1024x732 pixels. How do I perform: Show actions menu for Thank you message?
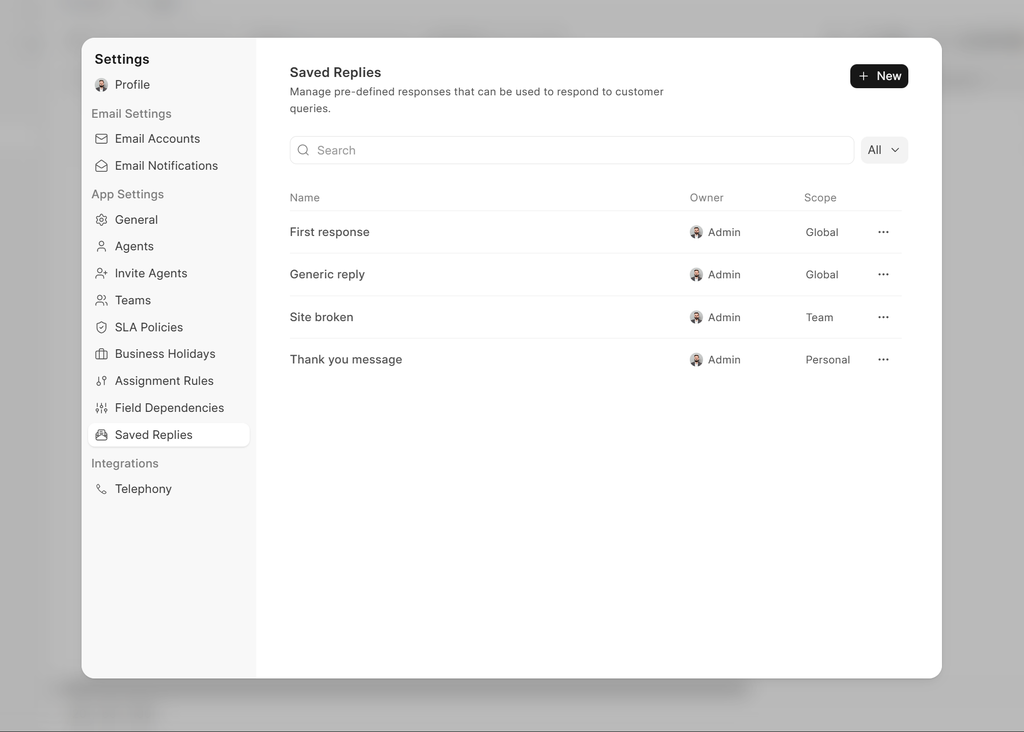[x=883, y=360]
